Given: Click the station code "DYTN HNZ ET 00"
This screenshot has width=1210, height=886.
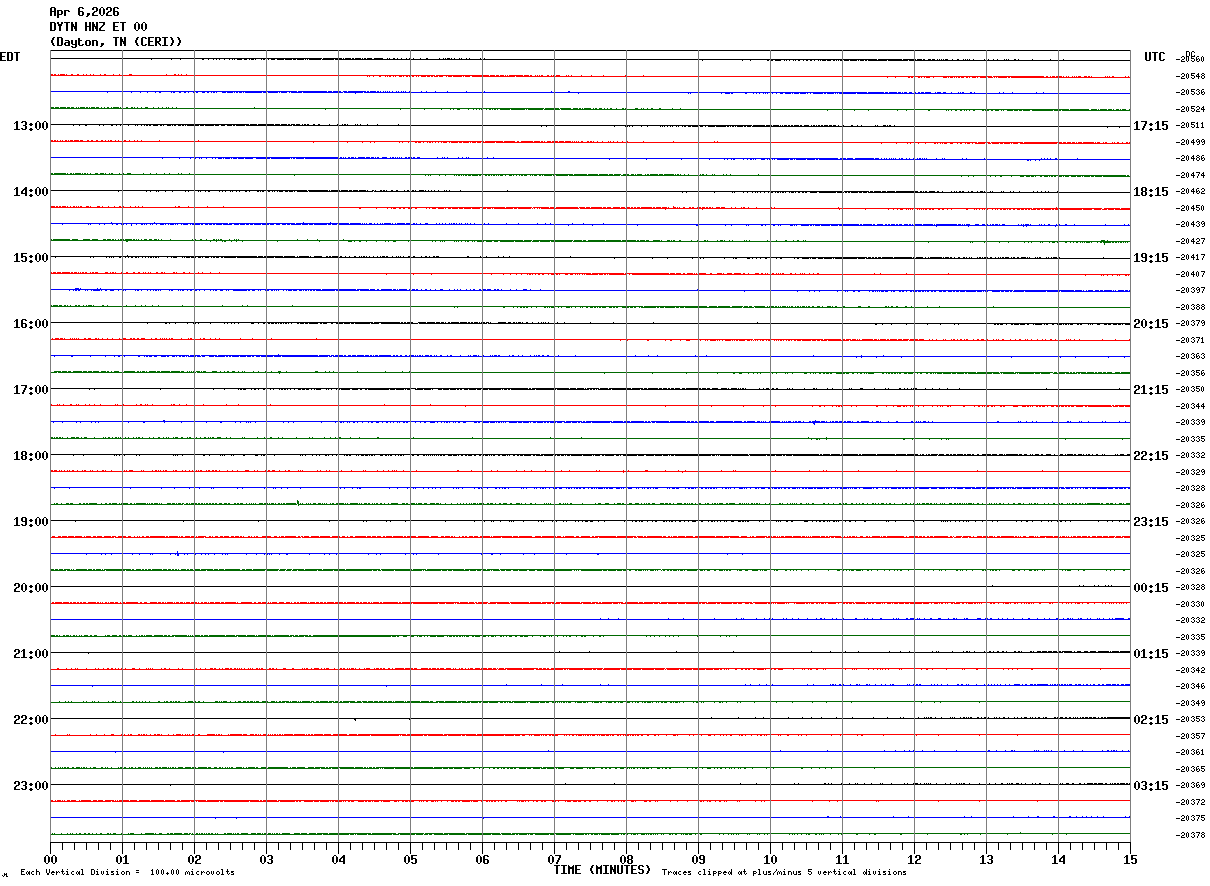Looking at the screenshot, I should point(98,27).
